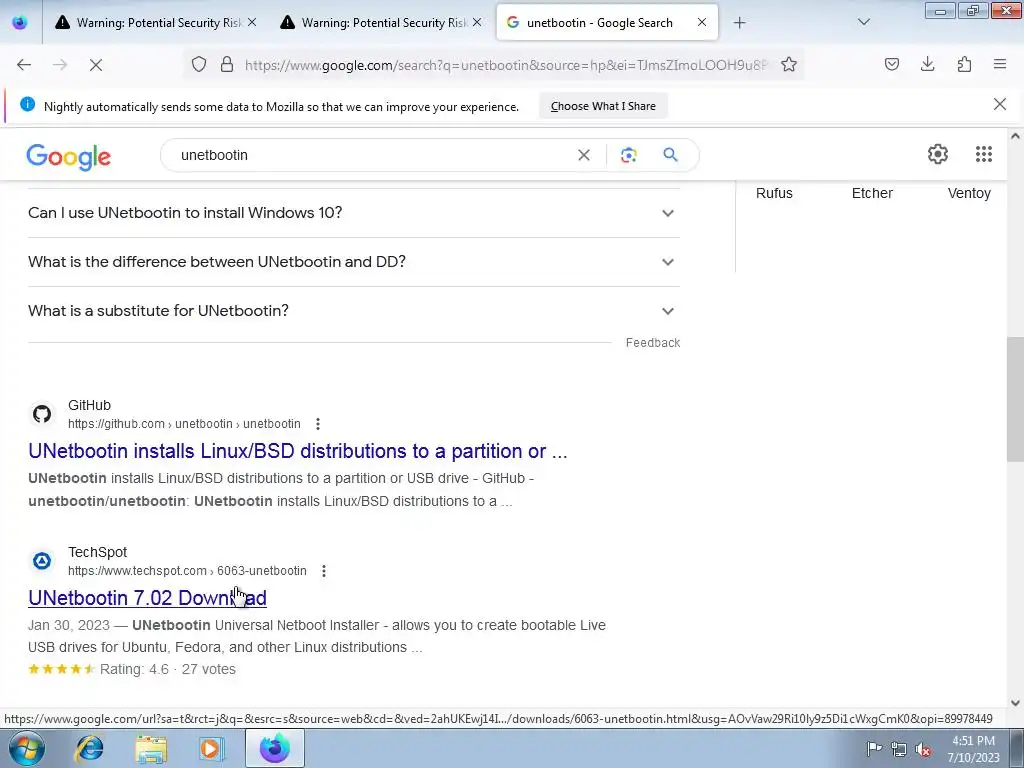The image size is (1024, 768).
Task: Expand 'Can I use UNetbootin to install Windows 10?'
Action: click(353, 213)
